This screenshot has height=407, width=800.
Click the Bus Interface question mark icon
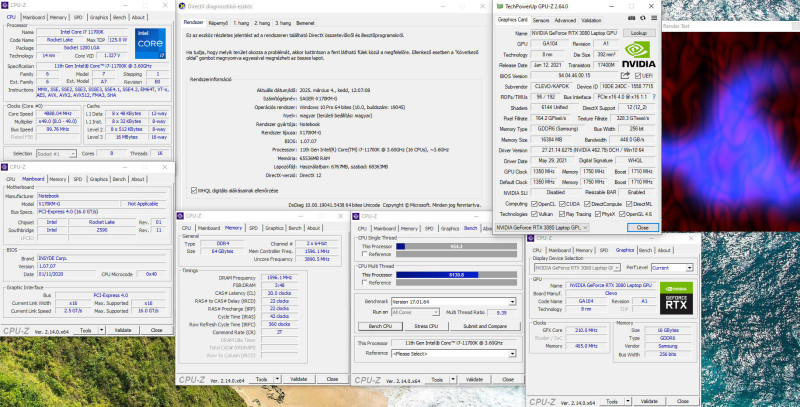[654, 97]
